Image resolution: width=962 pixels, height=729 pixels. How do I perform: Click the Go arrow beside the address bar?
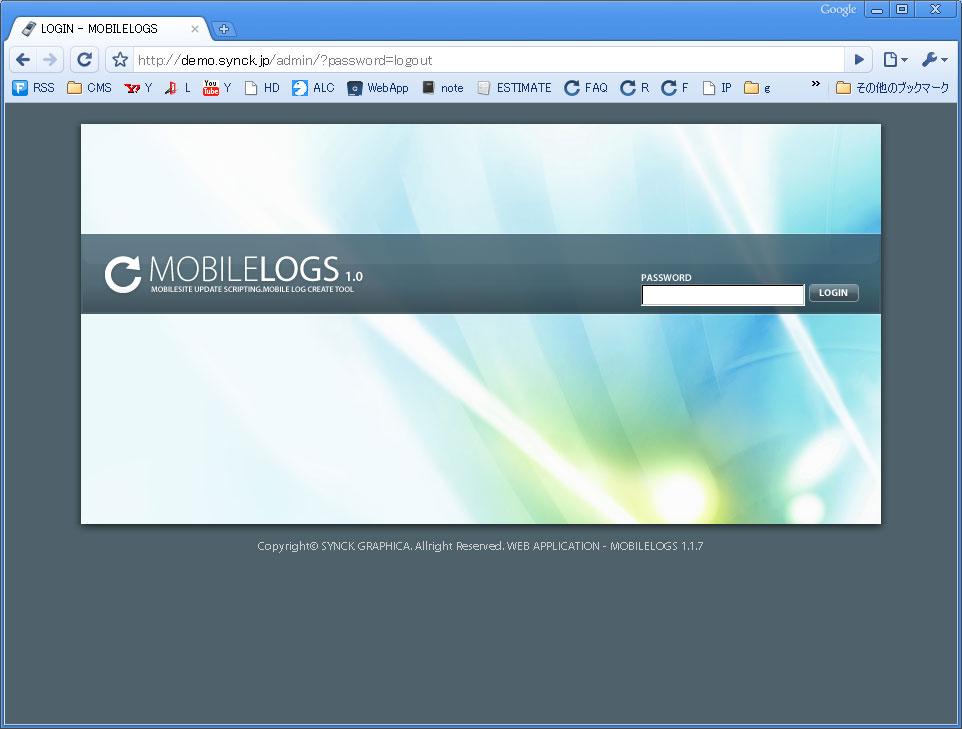(859, 60)
